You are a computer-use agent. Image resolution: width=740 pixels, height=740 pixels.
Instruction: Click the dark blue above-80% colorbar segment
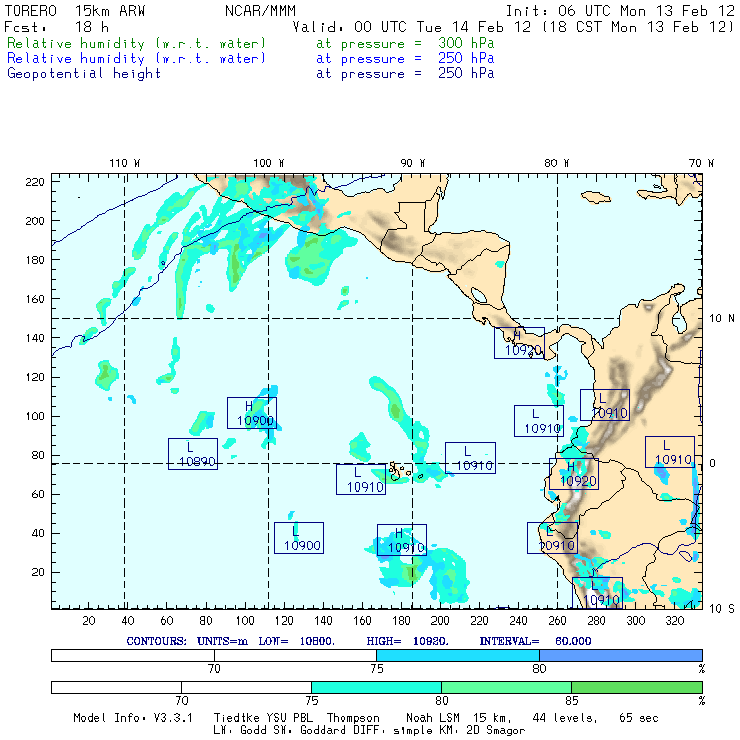(x=620, y=654)
